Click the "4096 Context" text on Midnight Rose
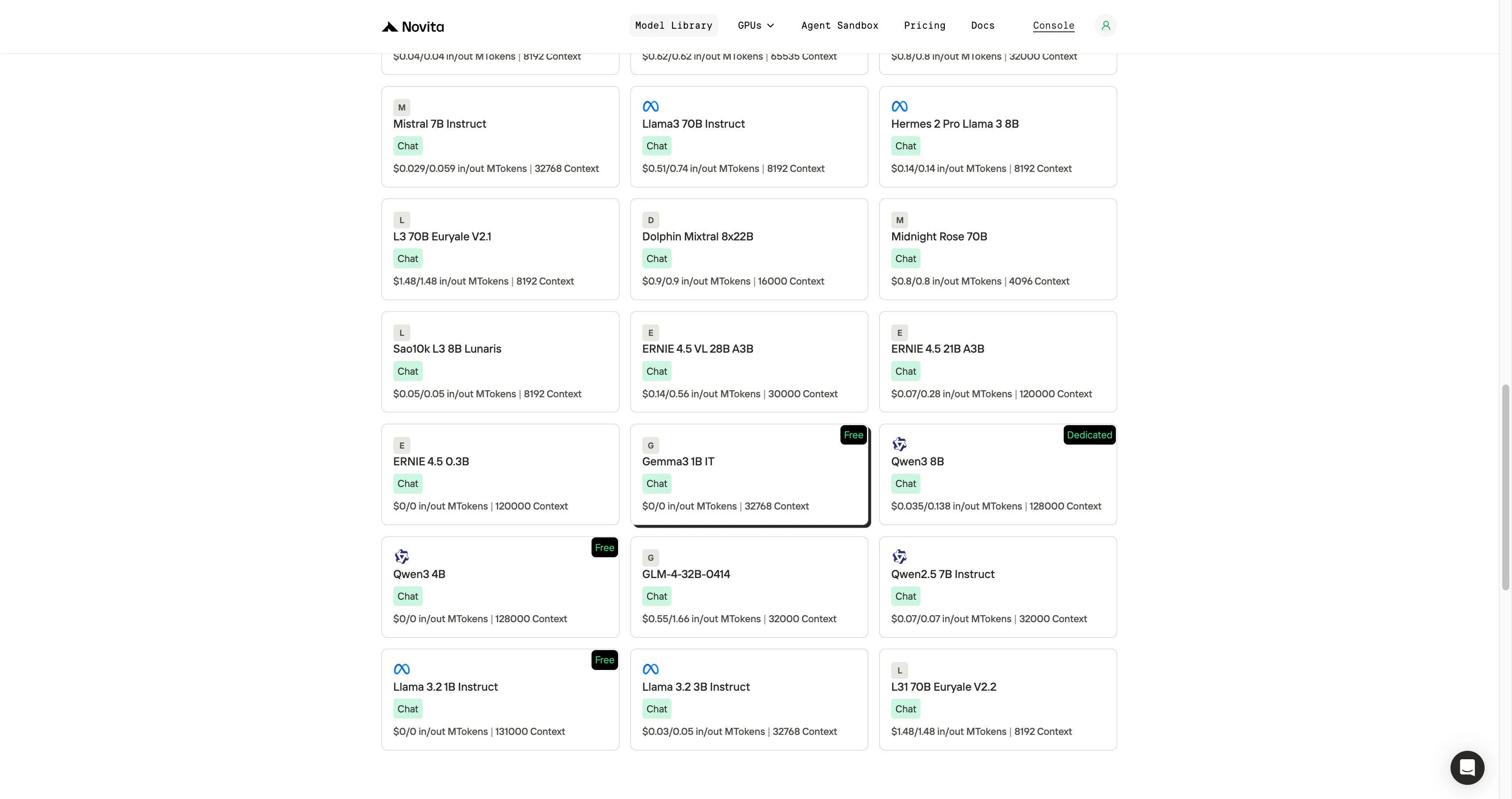This screenshot has width=1512, height=799. tap(1039, 281)
